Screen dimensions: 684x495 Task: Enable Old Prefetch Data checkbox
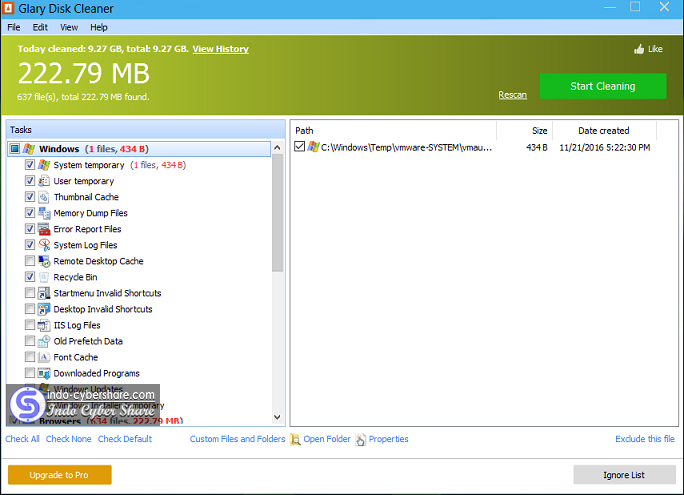coord(30,341)
